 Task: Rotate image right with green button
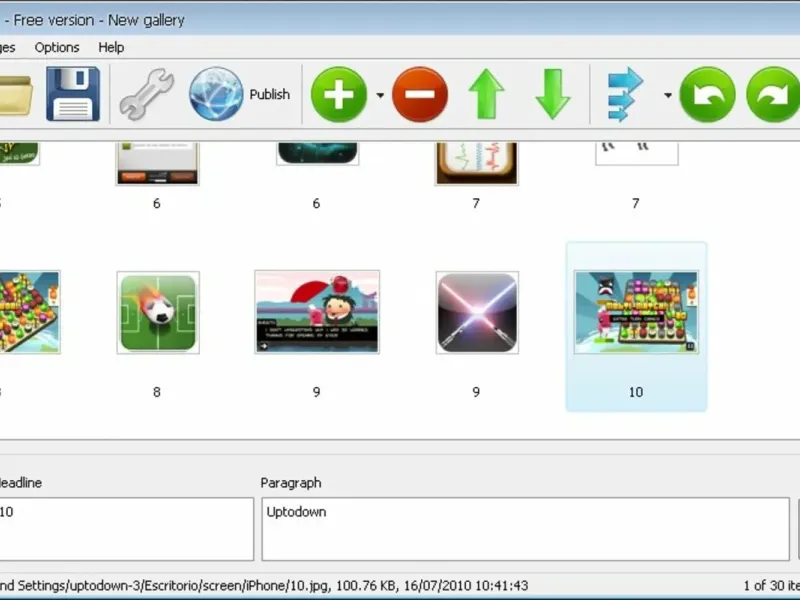point(773,94)
